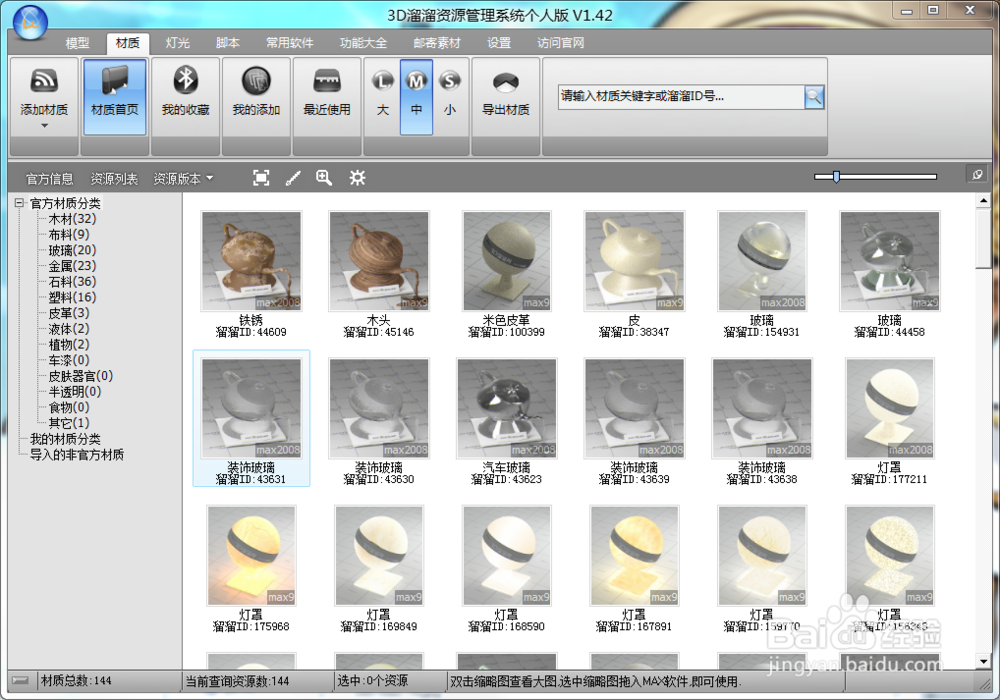Click the search magnifier beside the keyword box

812,98
